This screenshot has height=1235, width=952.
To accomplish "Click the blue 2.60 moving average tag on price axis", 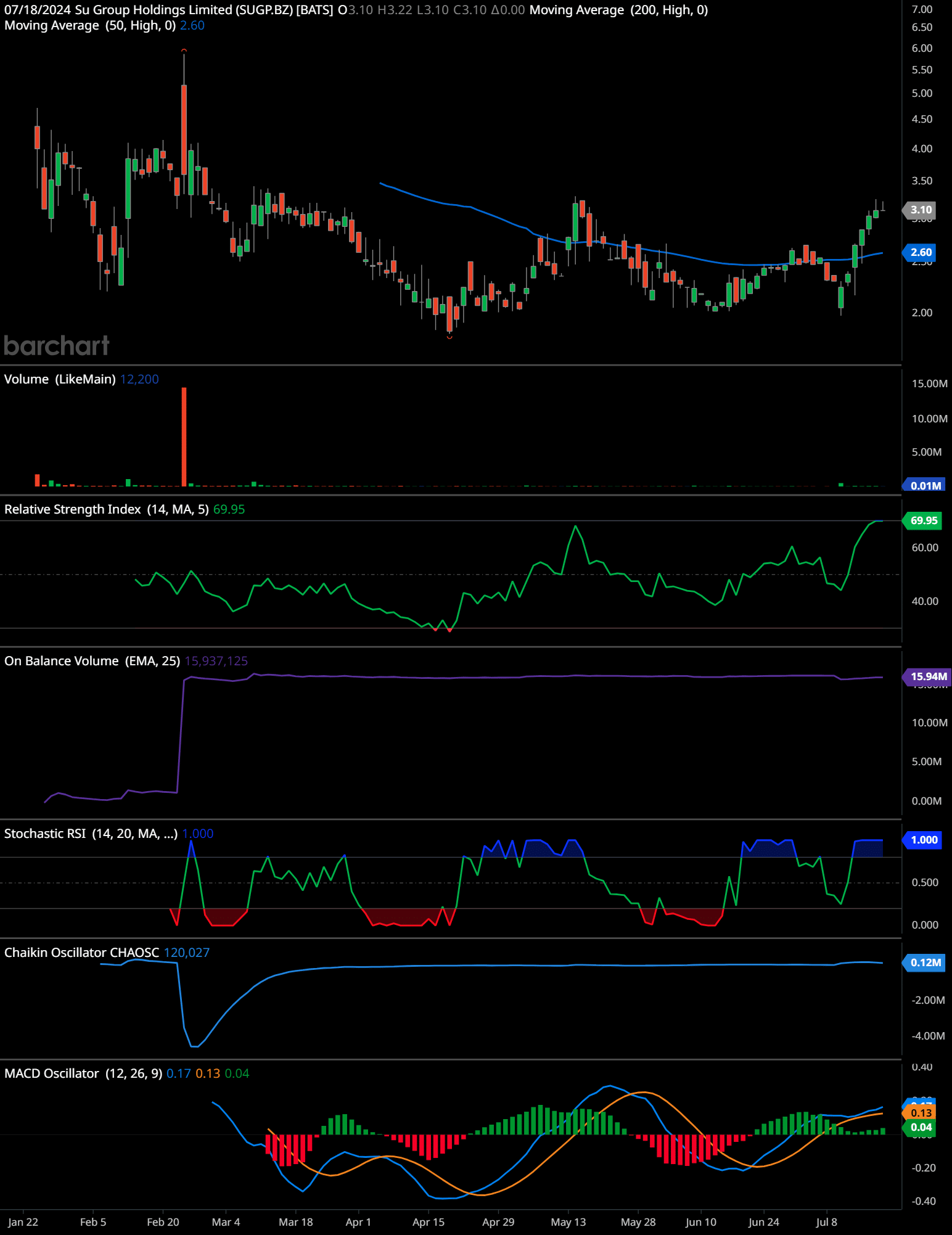I will [x=920, y=252].
